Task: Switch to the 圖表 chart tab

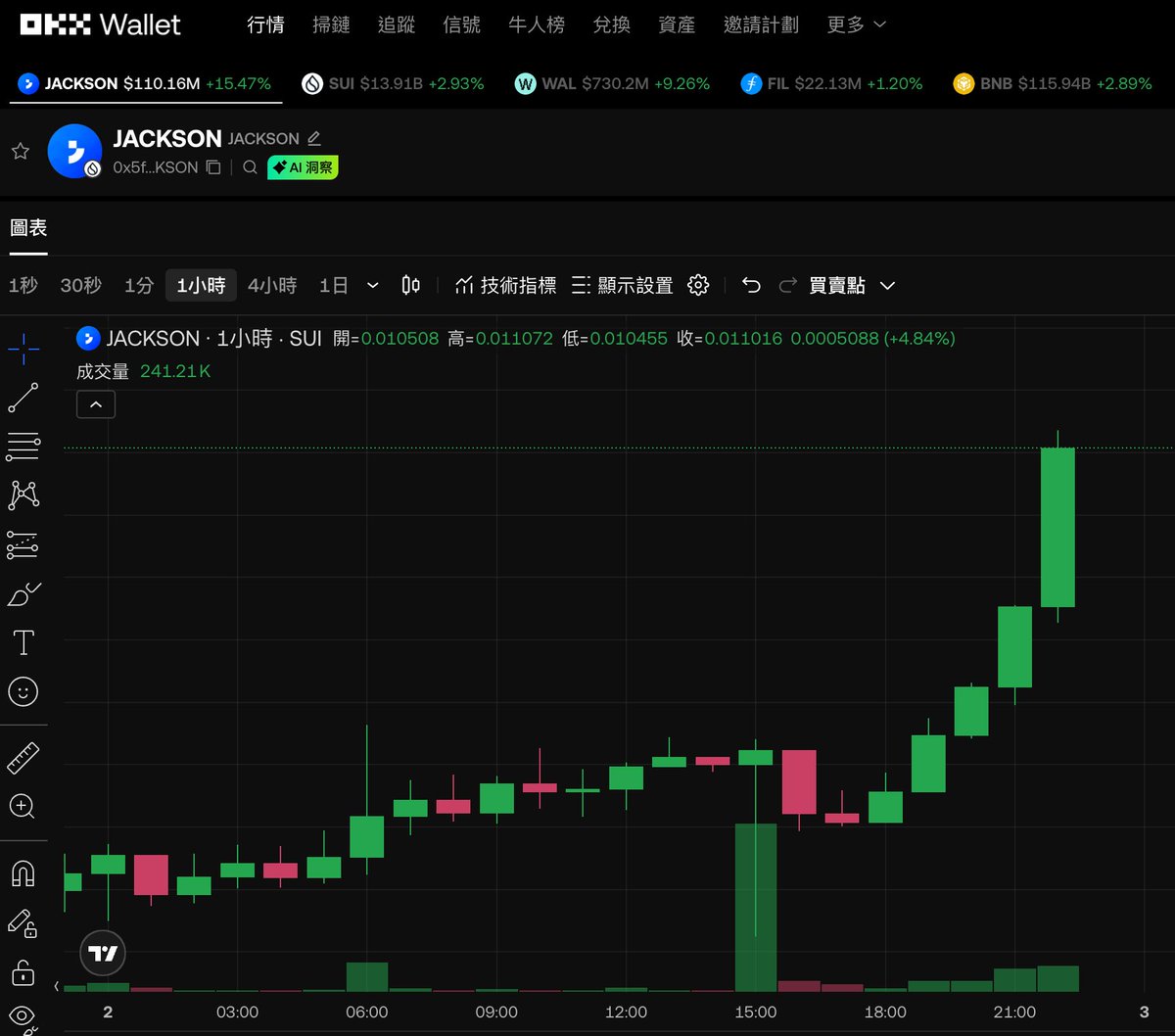Action: pyautogui.click(x=28, y=228)
